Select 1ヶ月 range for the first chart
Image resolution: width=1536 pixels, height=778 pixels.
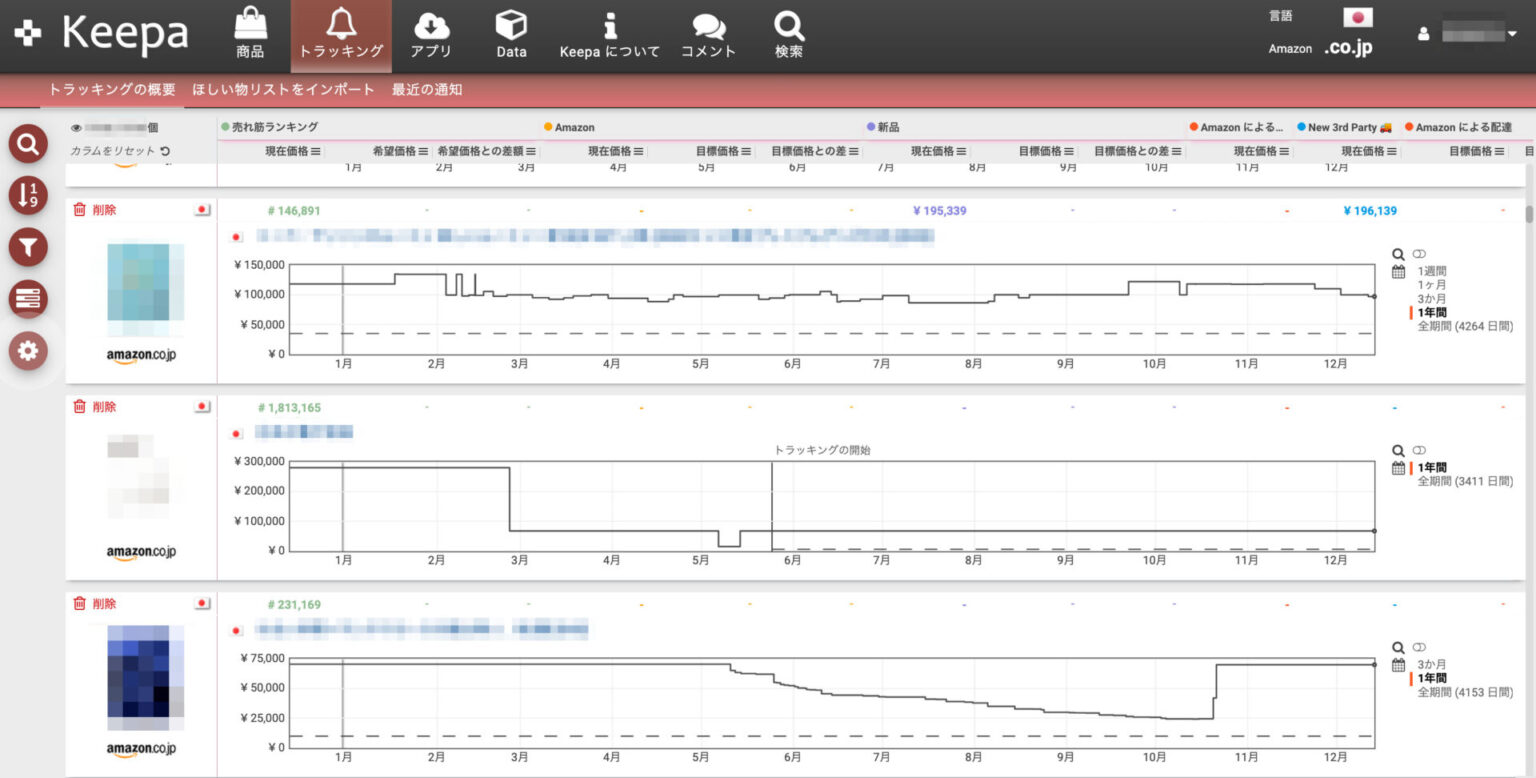[x=1432, y=285]
